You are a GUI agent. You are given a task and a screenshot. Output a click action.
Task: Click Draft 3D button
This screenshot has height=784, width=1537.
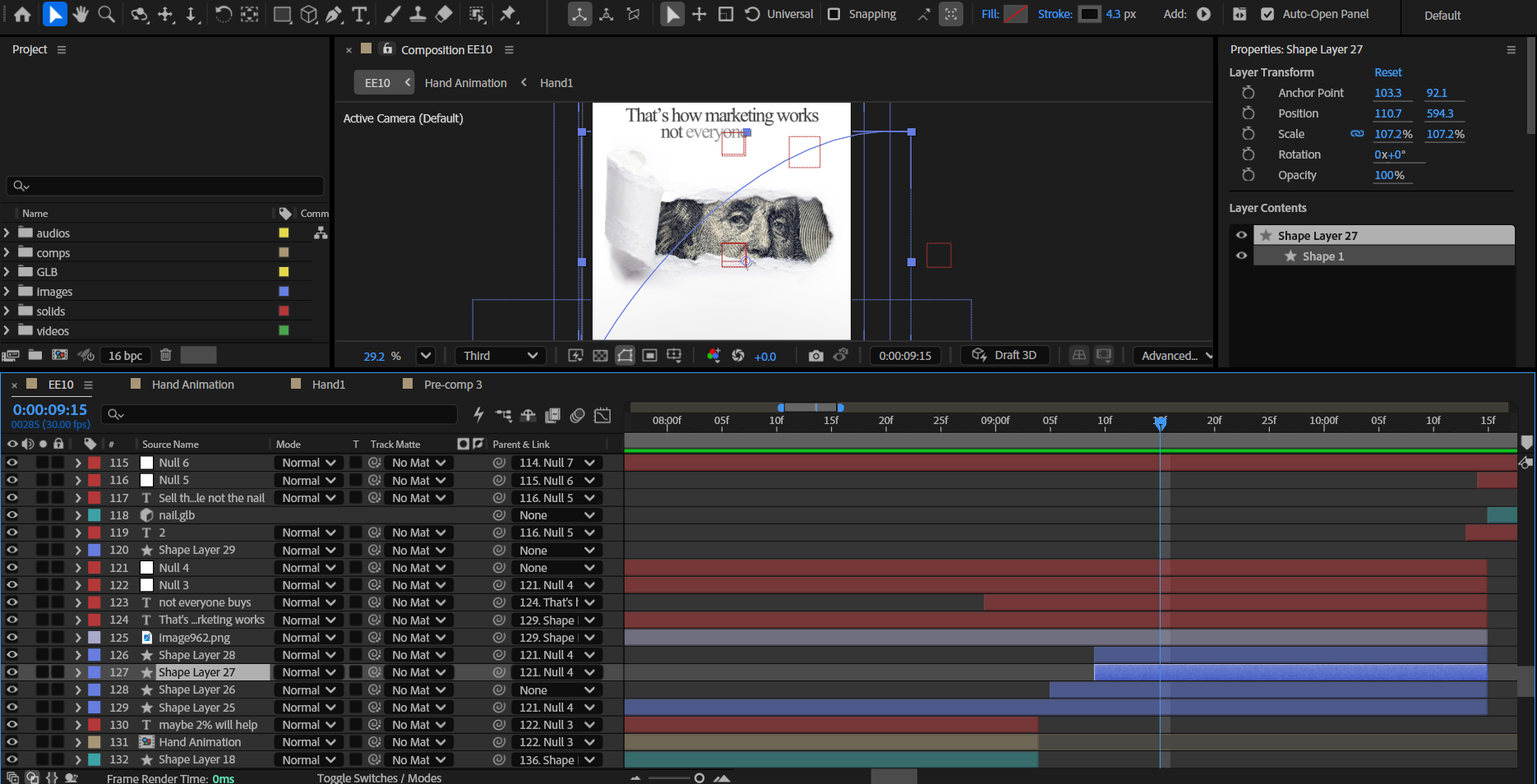point(1004,355)
